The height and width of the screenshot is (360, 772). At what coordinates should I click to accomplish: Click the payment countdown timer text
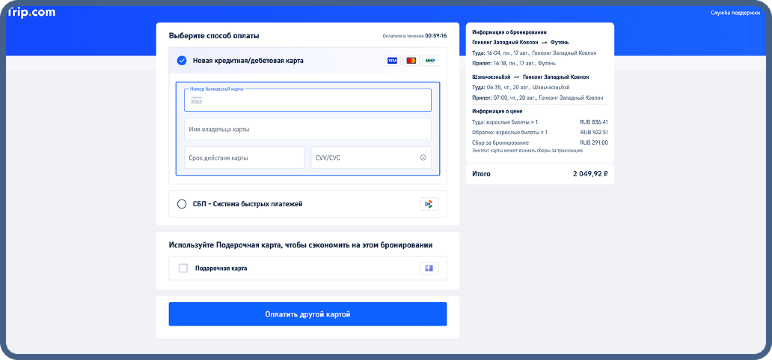415,36
